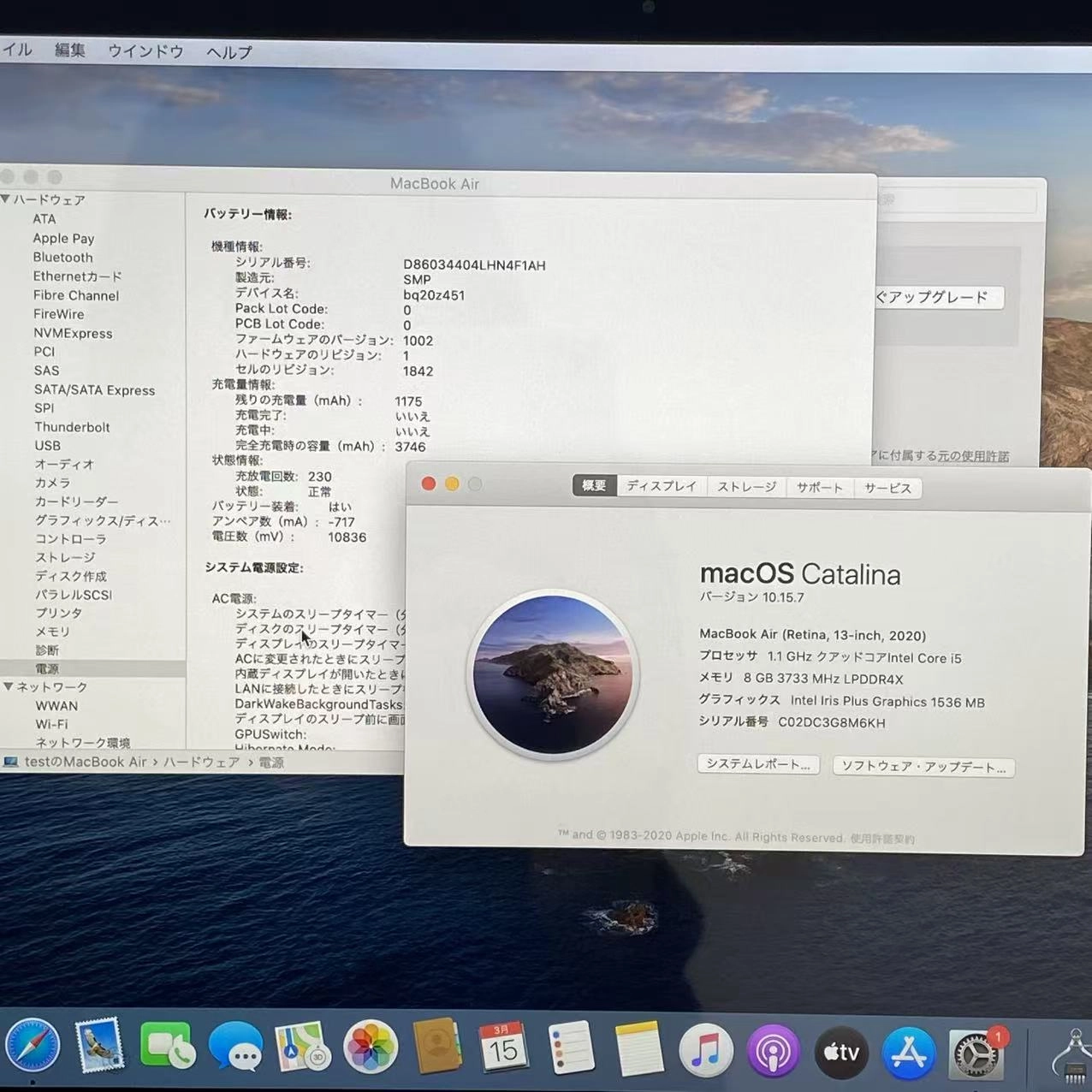Collapse the ネットワーク section in the sidebar
This screenshot has width=1092, height=1092.
point(9,686)
